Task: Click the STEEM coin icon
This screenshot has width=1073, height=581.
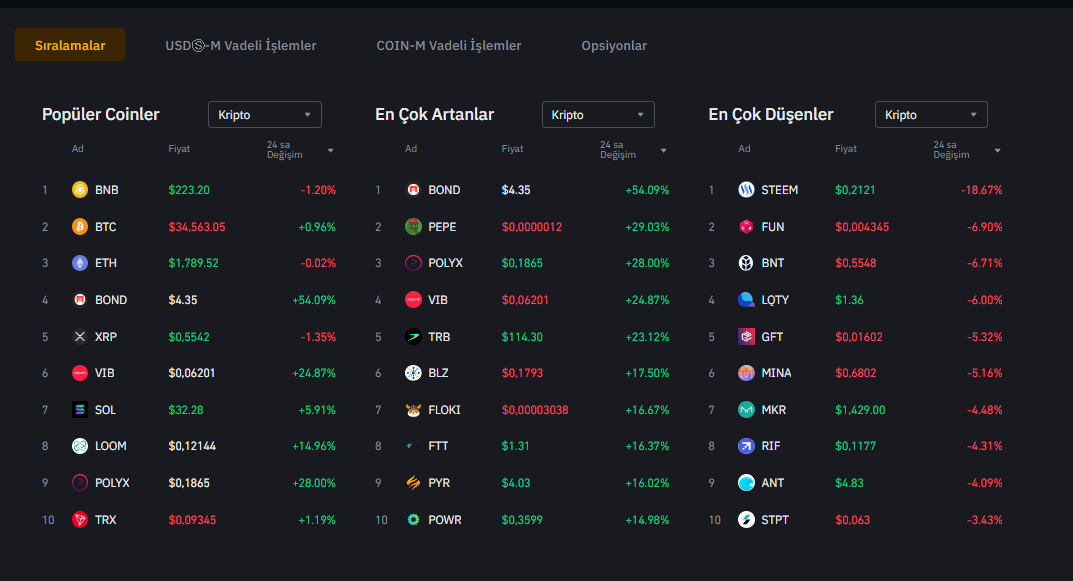Action: pos(746,190)
